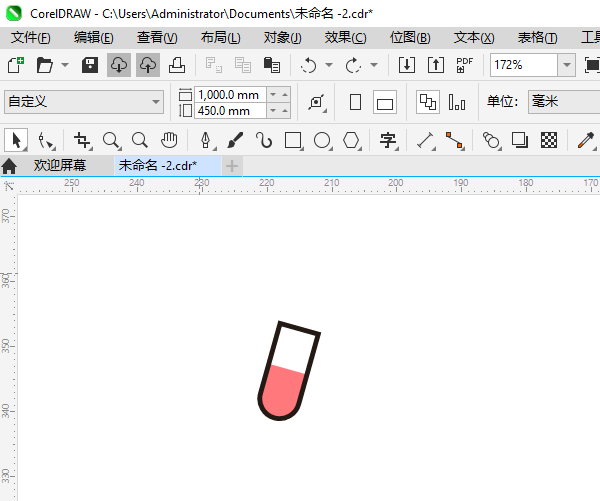Screen dimensions: 600x501
Task: Click the Undo arrow icon
Action: 308,65
